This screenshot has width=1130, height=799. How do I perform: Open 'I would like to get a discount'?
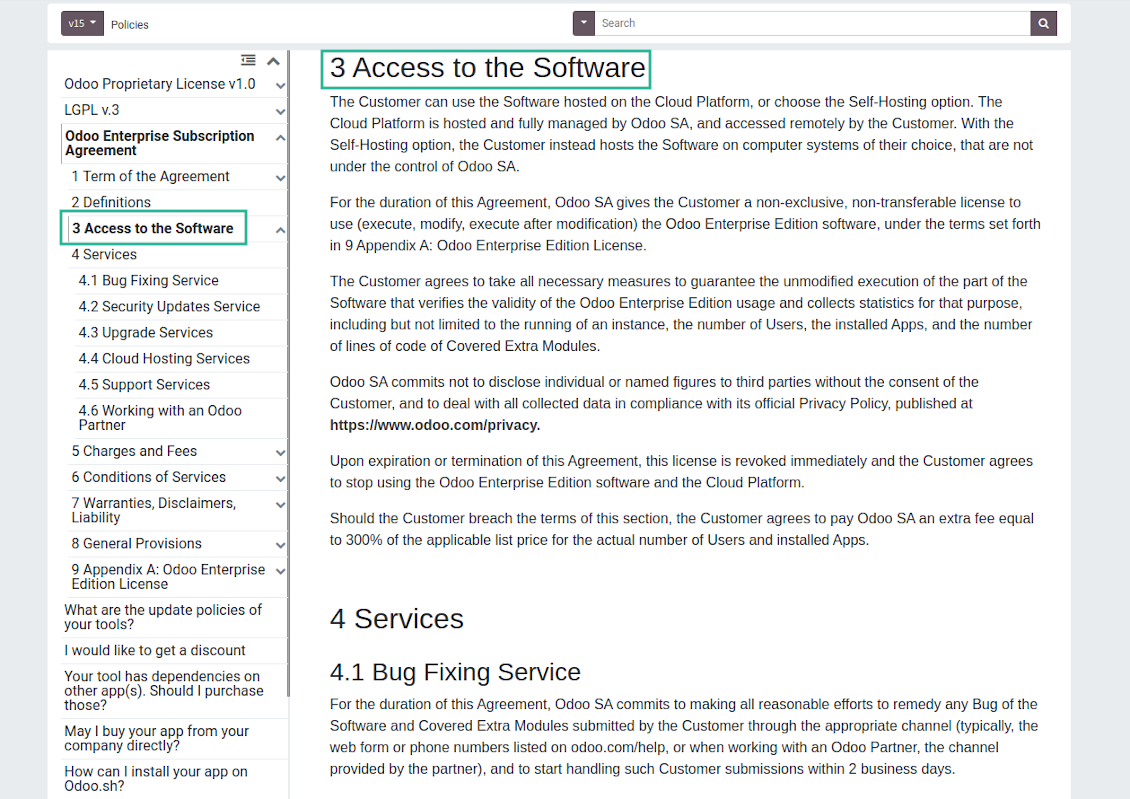pos(154,650)
